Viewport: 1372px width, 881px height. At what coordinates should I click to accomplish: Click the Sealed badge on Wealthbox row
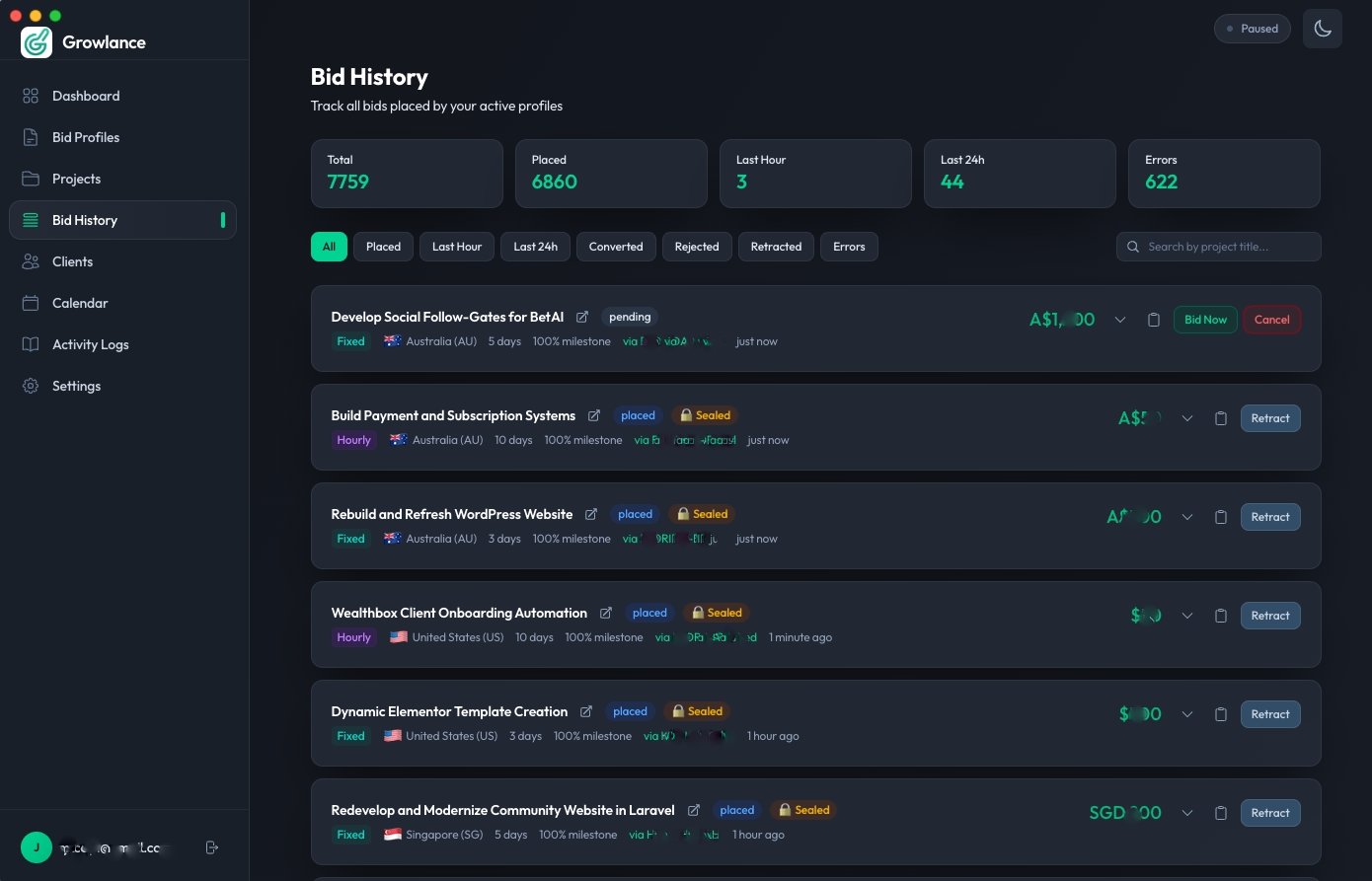tap(717, 613)
